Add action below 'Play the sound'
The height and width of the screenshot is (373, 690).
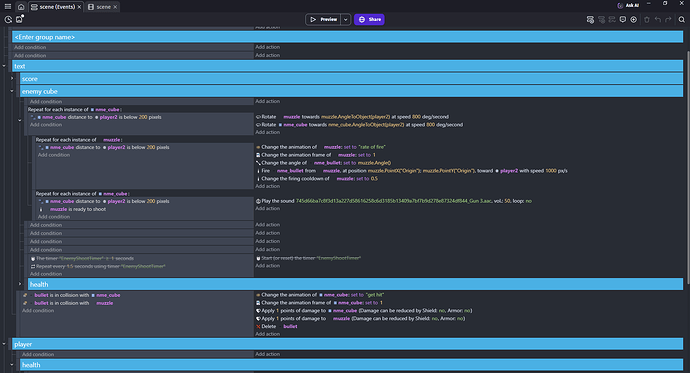(x=268, y=208)
